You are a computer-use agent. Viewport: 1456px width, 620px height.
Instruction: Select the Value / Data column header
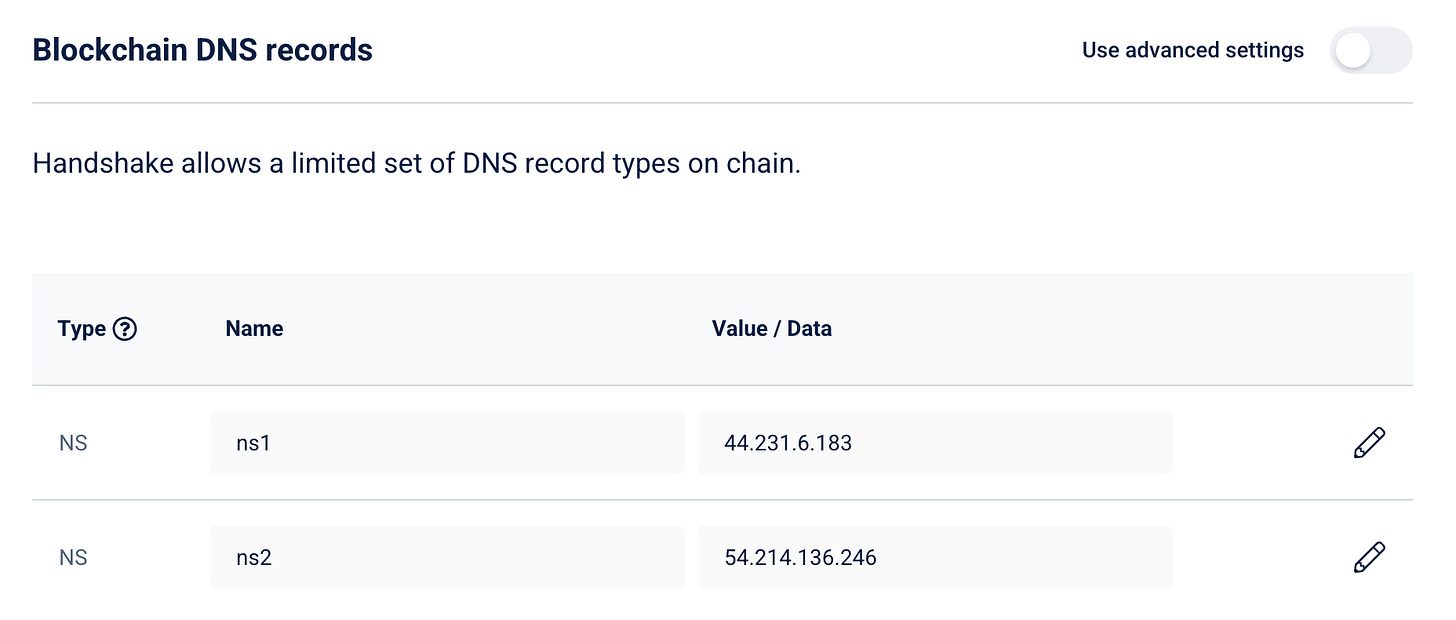point(771,329)
